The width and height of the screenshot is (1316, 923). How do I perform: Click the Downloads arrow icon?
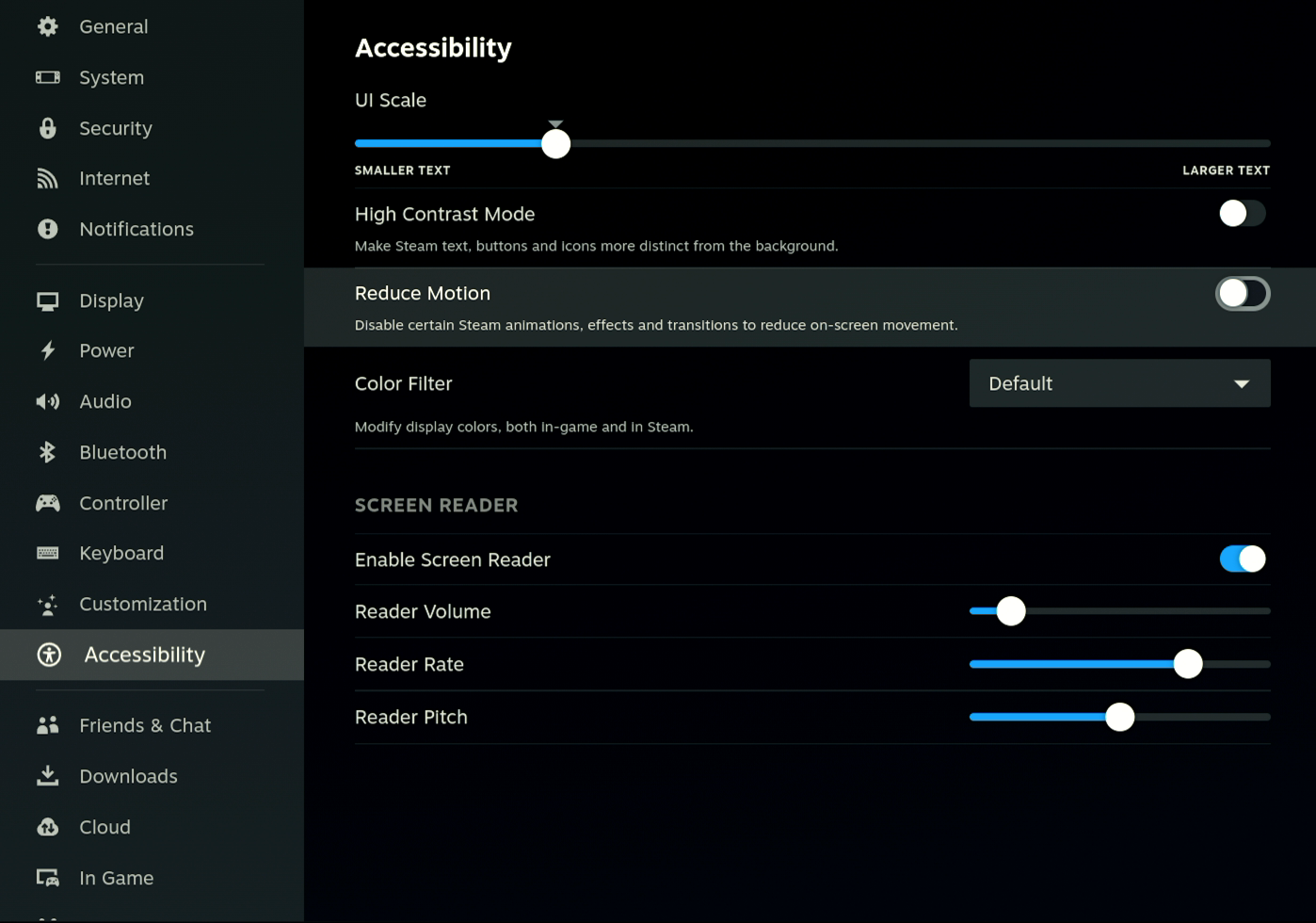click(x=47, y=776)
